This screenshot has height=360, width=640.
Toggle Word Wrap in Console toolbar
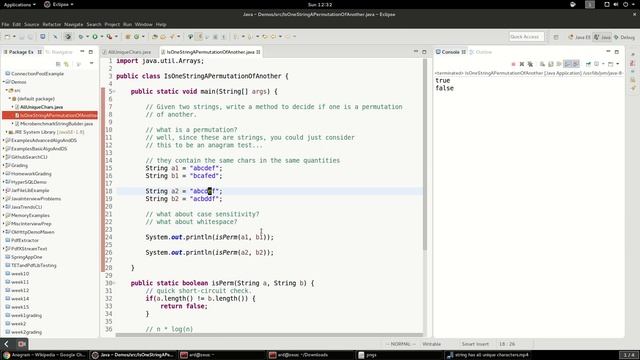pyautogui.click(x=559, y=64)
